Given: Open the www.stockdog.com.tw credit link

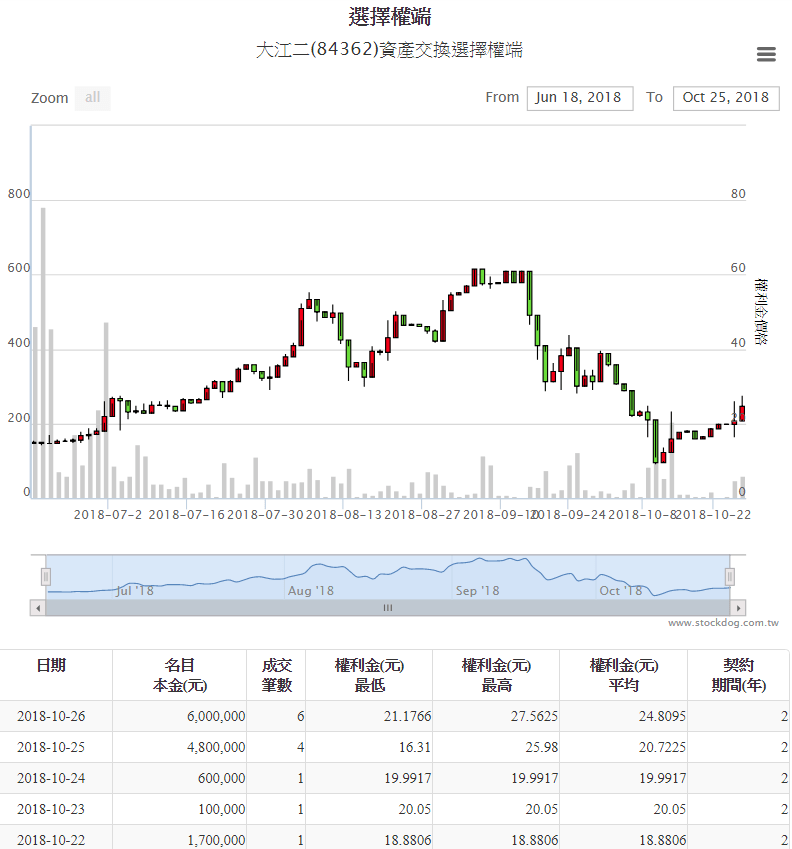Looking at the screenshot, I should click(x=723, y=623).
